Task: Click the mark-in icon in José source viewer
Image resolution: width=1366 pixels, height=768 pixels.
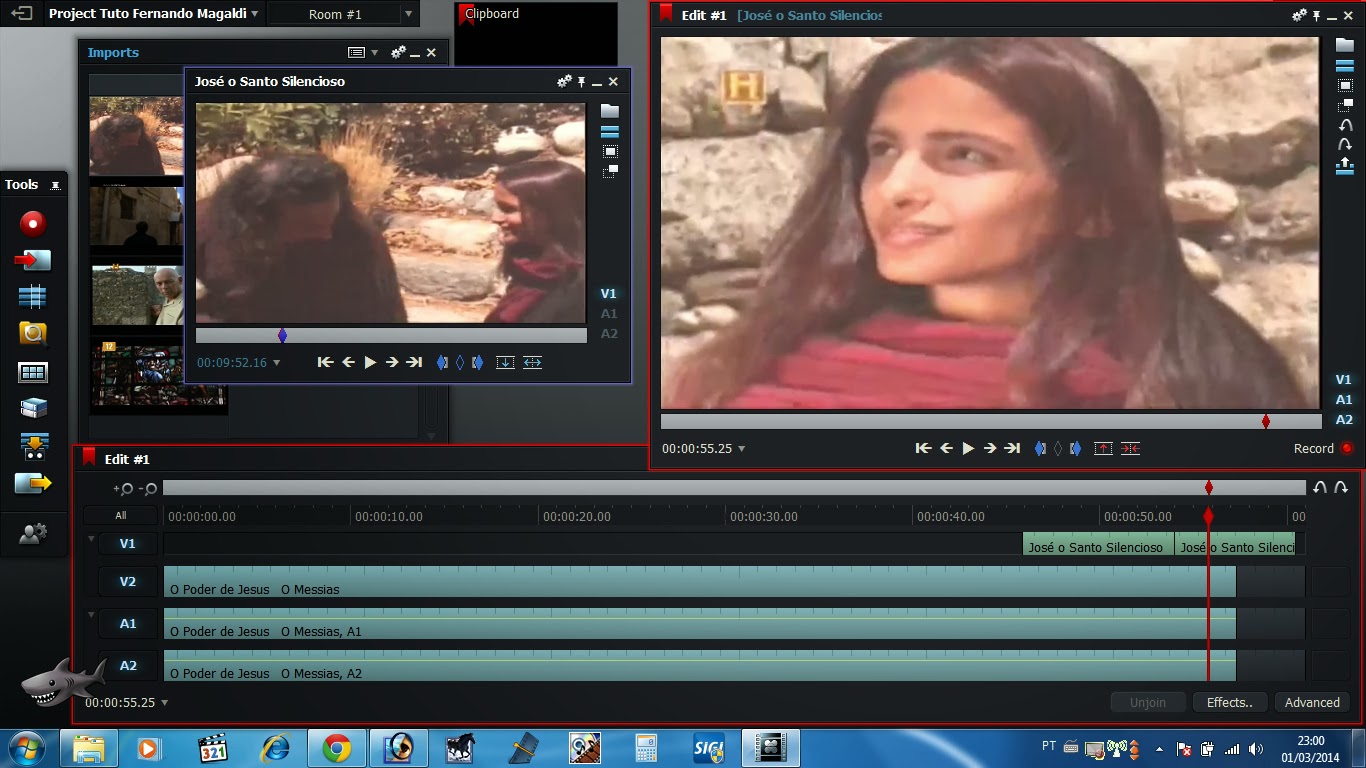Action: click(442, 362)
